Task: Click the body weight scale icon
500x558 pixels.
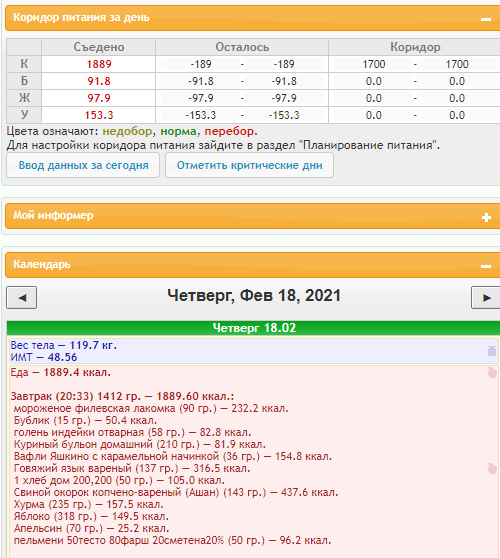Action: pyautogui.click(x=492, y=351)
